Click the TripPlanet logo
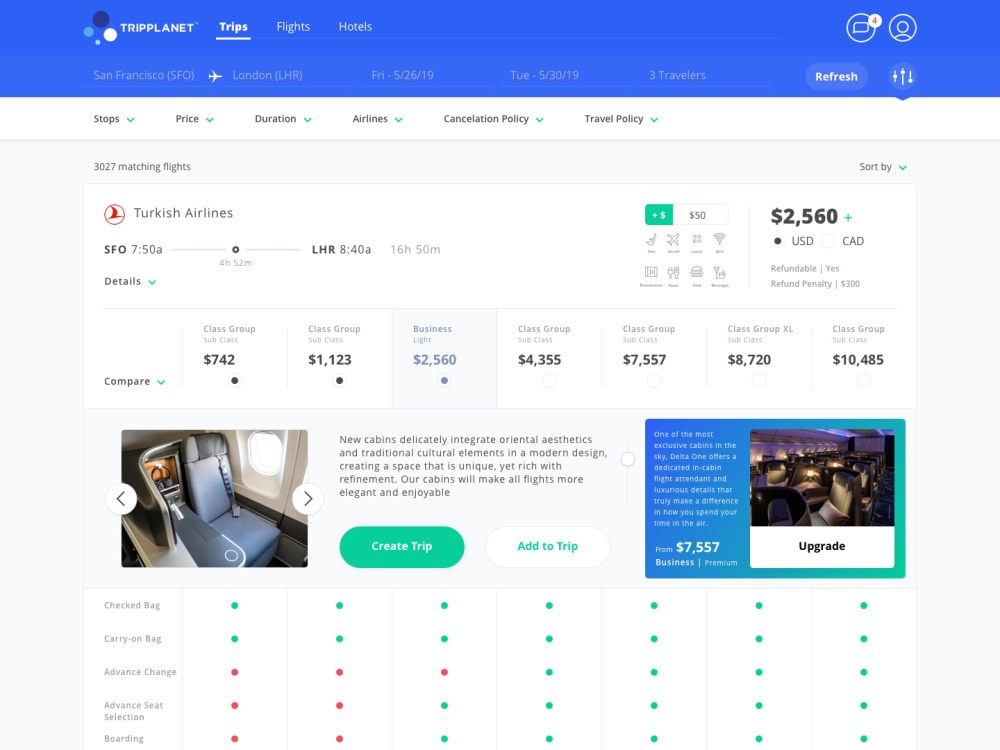Screen dimensions: 1000x750 tap(139, 27)
